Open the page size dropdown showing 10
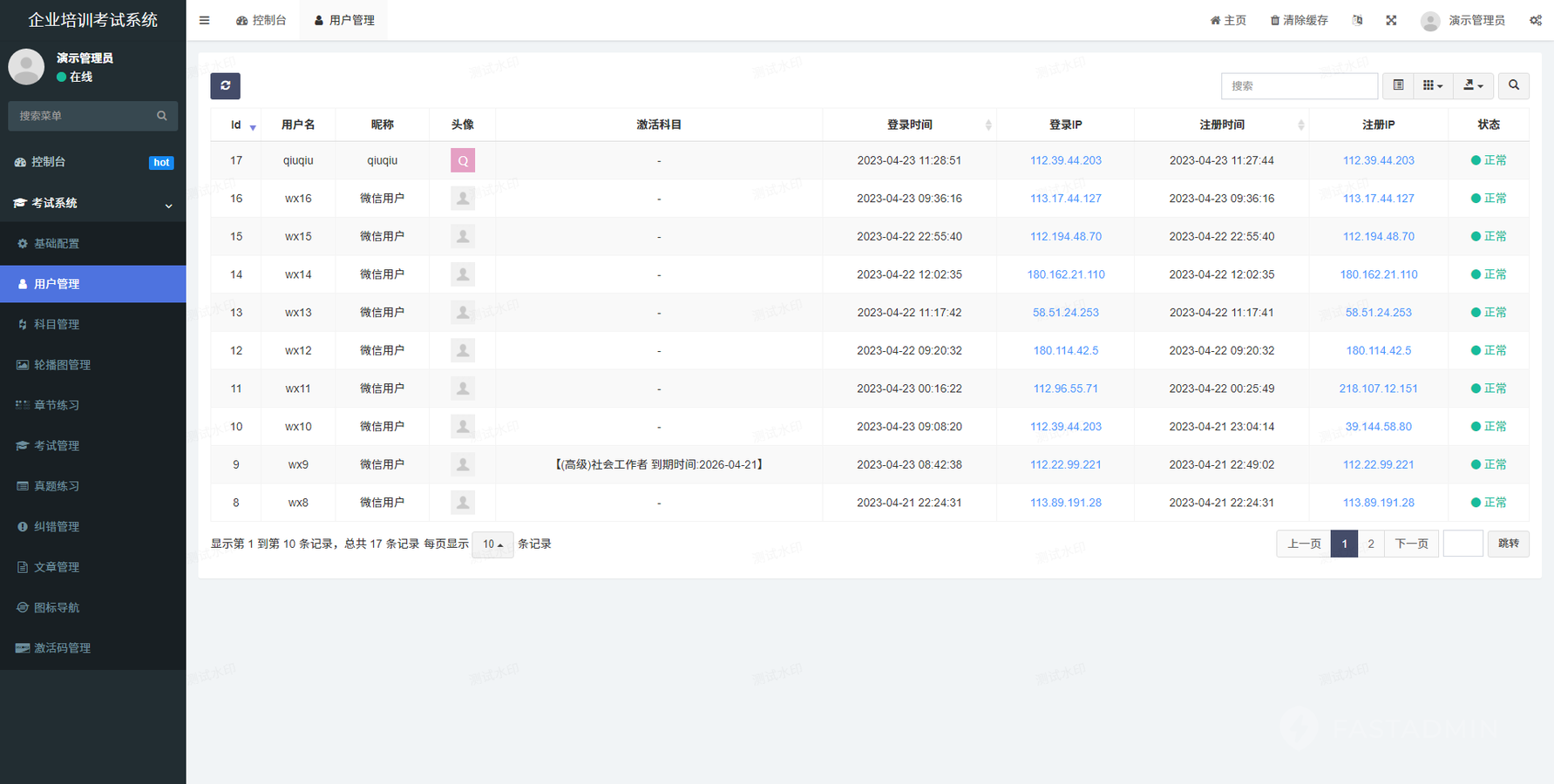 (x=492, y=544)
